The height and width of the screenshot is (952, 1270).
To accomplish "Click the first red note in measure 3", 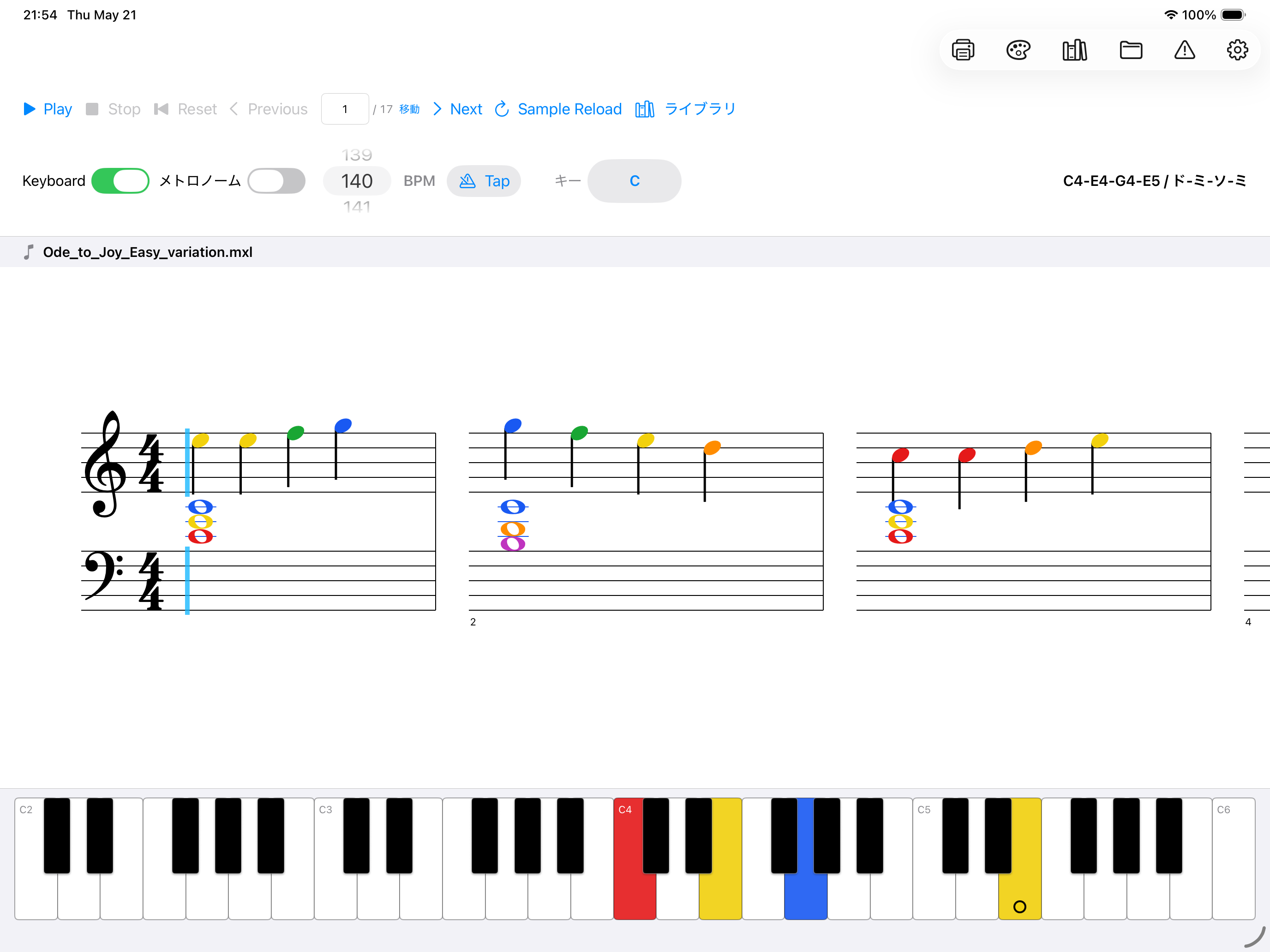I will point(900,456).
